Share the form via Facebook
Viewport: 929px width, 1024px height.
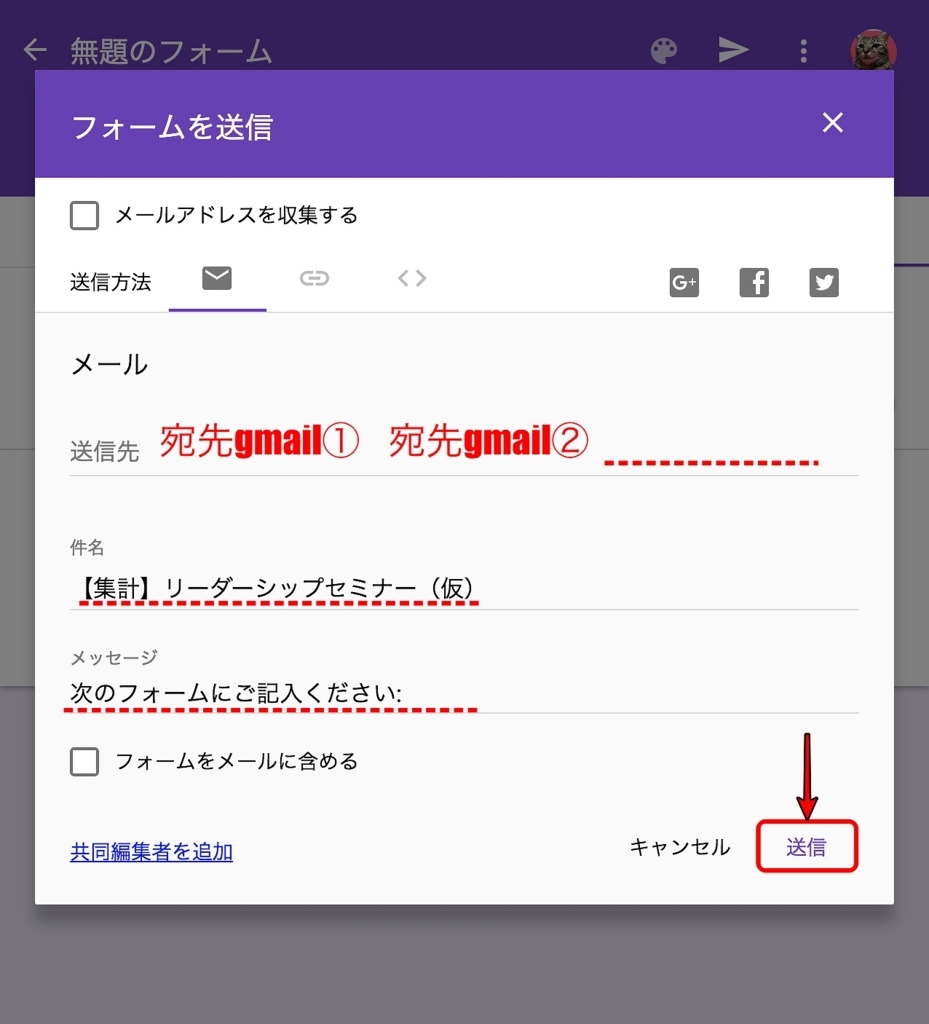click(x=754, y=282)
